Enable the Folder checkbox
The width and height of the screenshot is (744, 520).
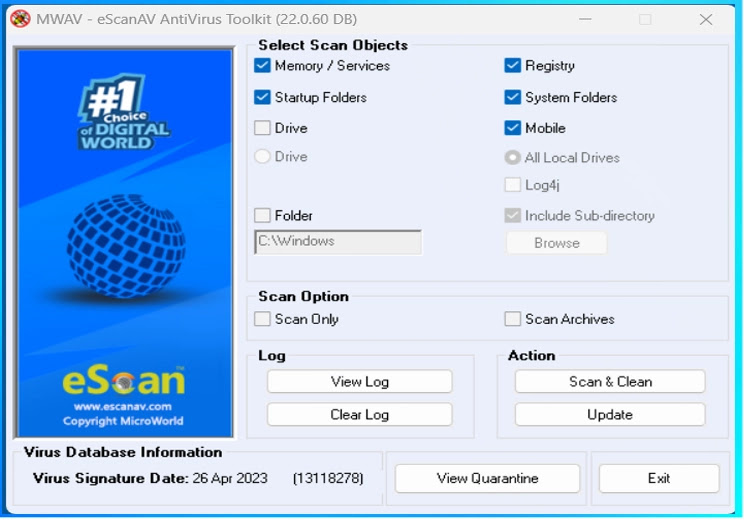coord(262,215)
